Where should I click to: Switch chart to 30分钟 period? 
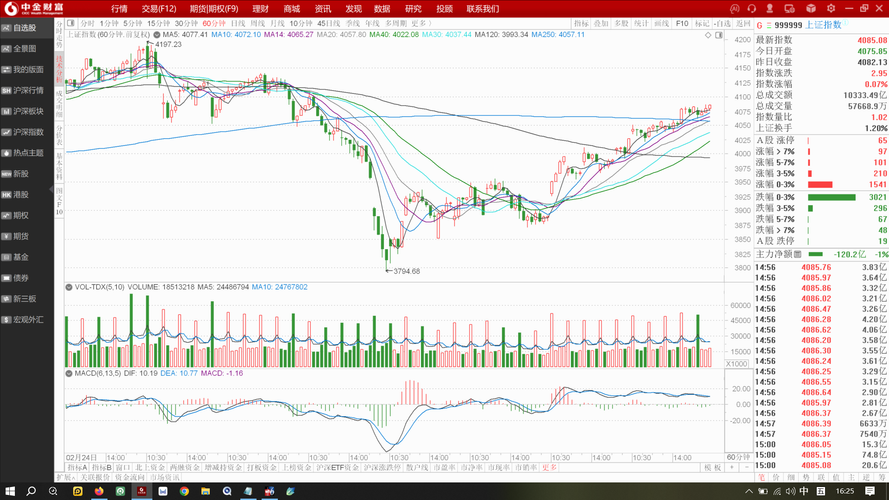coord(186,23)
